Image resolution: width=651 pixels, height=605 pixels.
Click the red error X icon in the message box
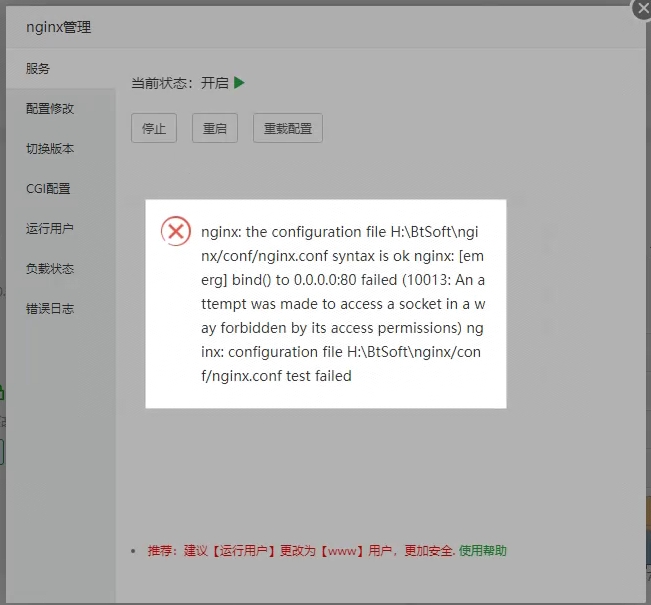coord(176,231)
